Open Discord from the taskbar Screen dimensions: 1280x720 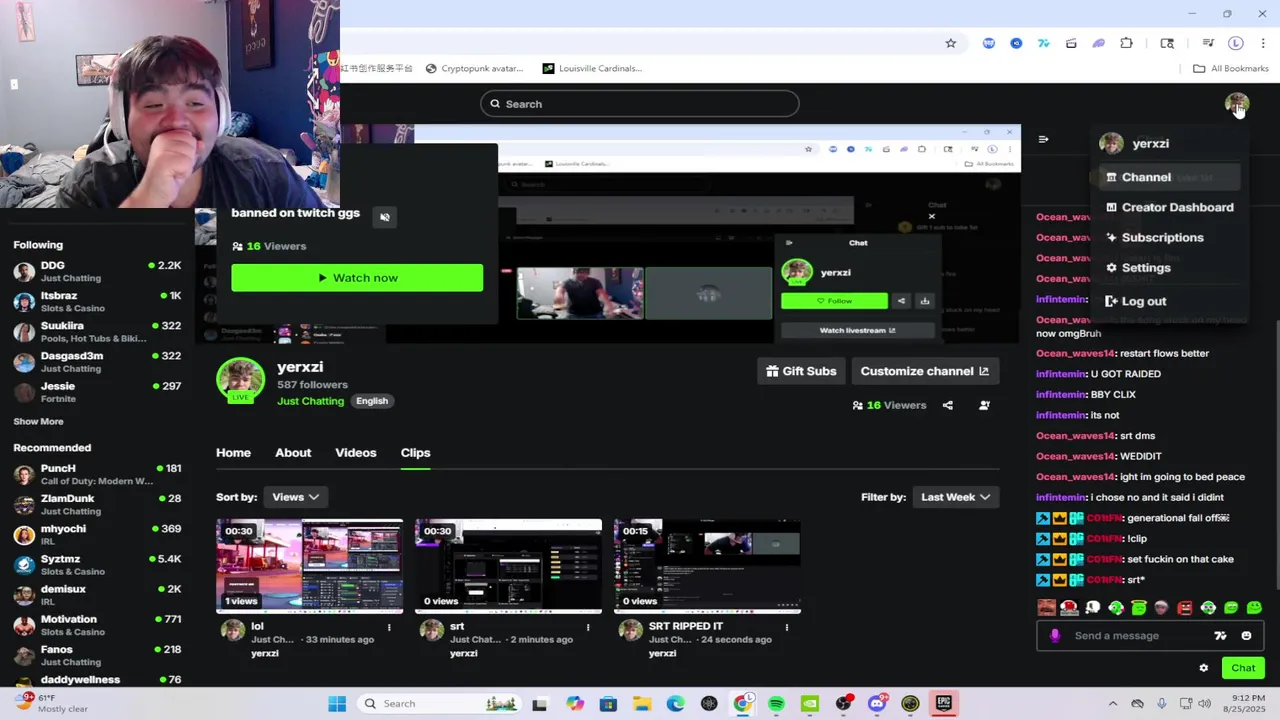(877, 704)
